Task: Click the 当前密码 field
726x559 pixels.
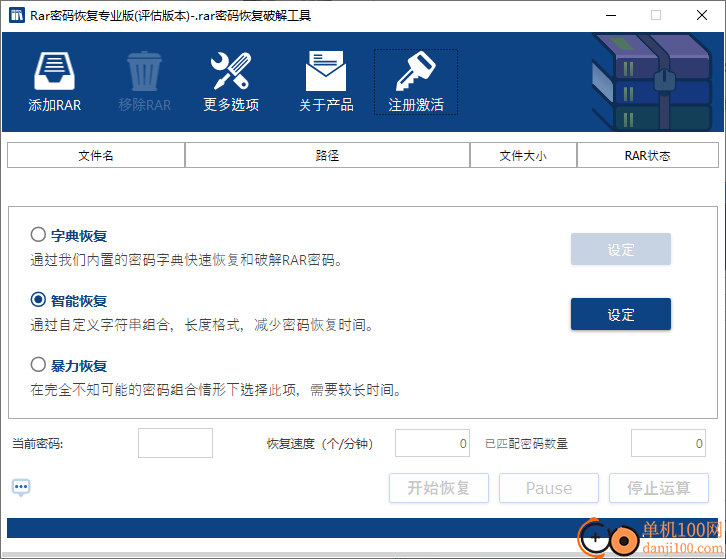Action: pos(175,443)
